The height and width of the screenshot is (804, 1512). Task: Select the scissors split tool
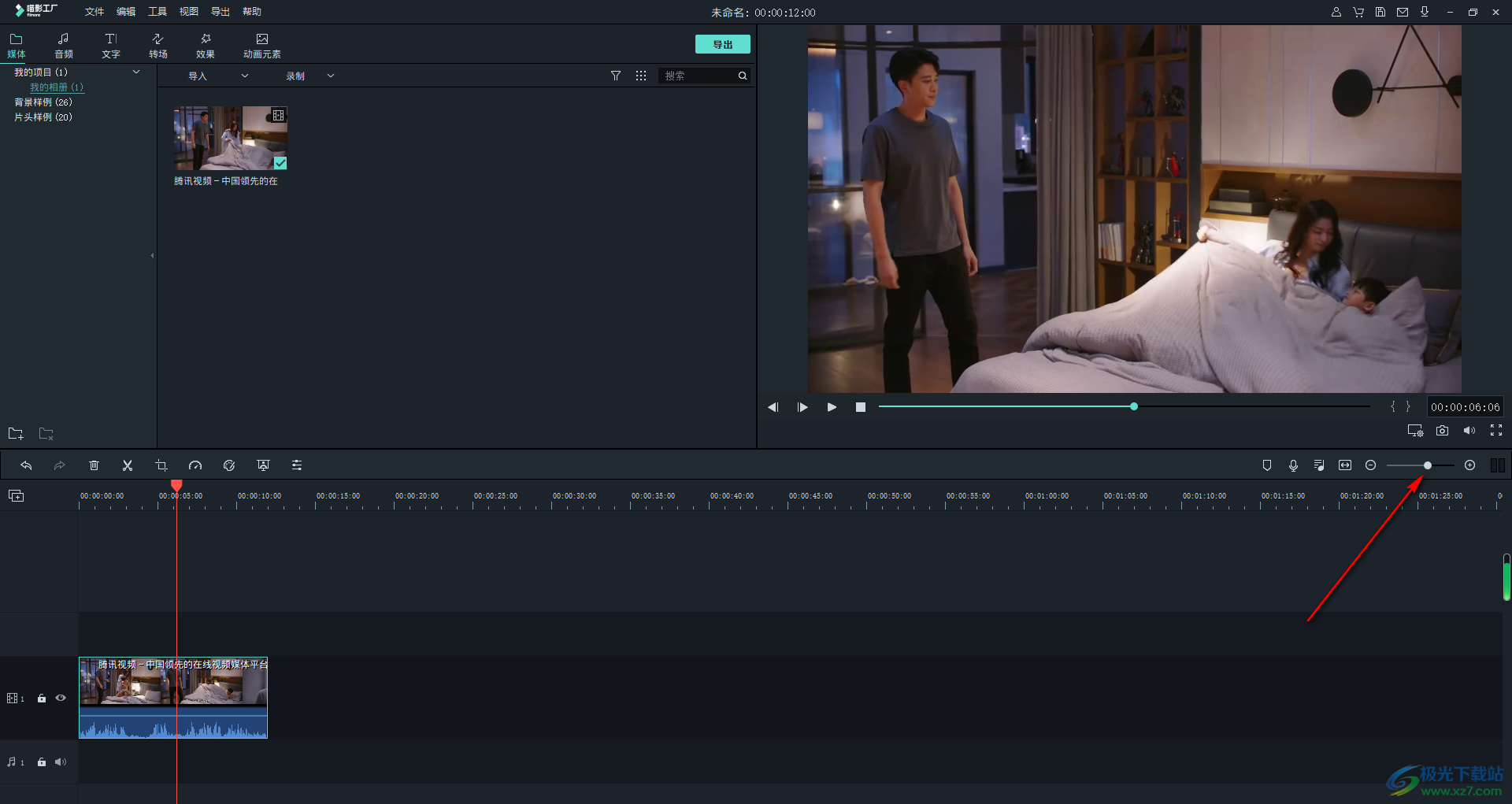click(128, 465)
